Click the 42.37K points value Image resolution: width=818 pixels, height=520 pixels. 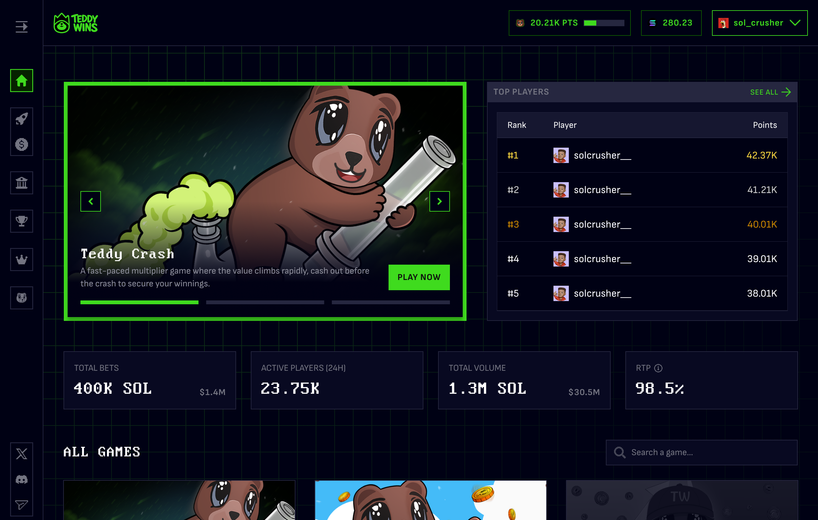tap(762, 155)
